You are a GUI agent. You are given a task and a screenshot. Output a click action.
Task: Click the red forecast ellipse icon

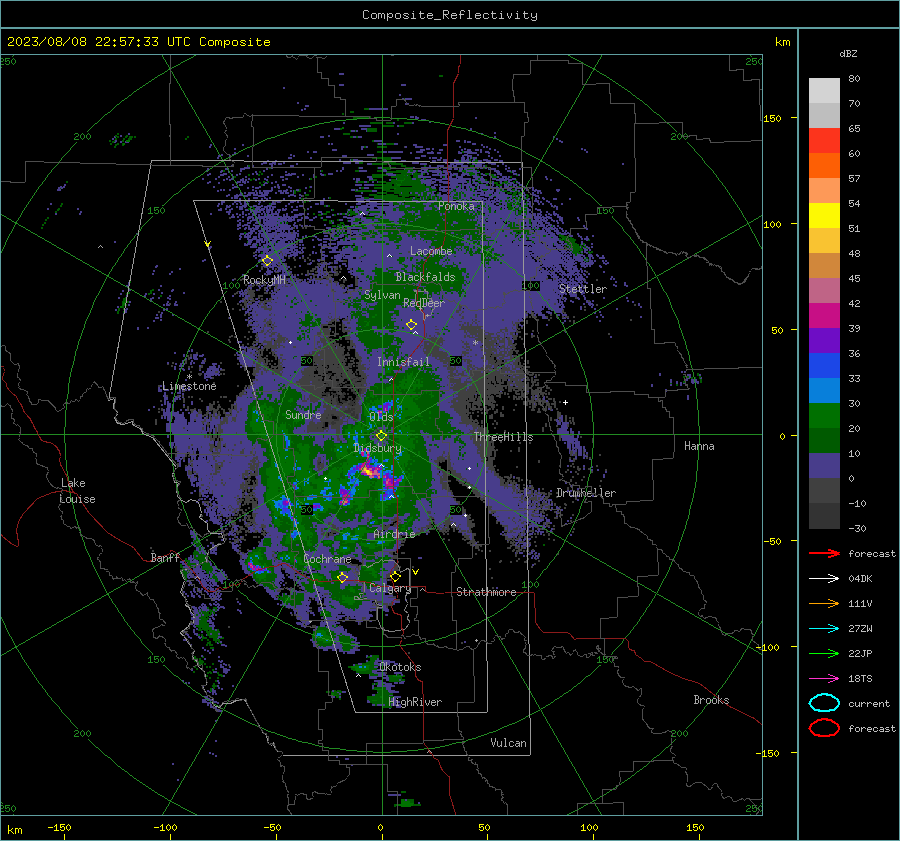pyautogui.click(x=824, y=728)
